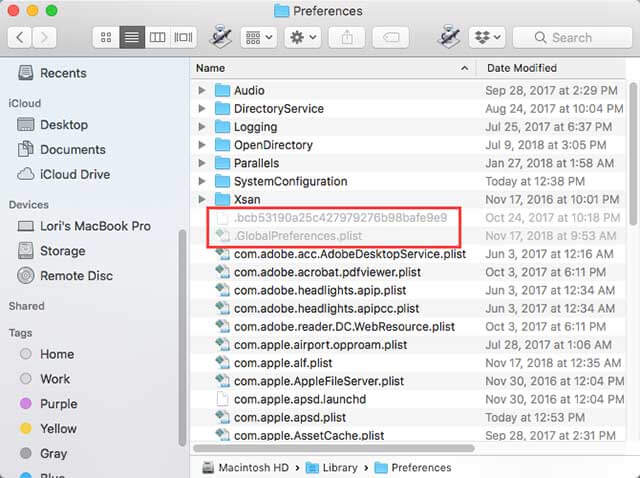Click the vertical scrollbar of the file list

pos(633,153)
